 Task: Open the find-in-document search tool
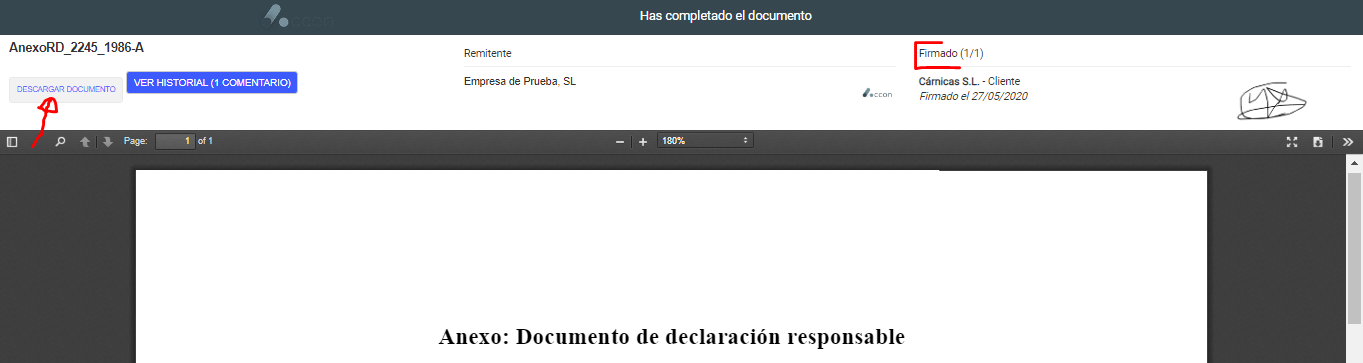tap(60, 142)
